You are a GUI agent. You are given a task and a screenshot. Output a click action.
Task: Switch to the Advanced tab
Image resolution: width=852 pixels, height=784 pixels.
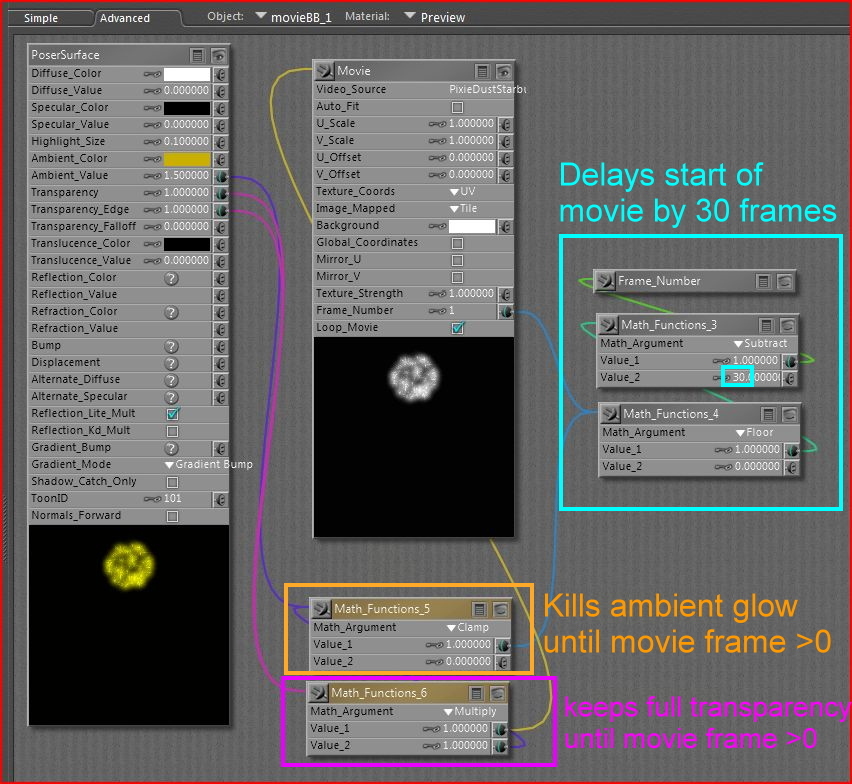coord(125,18)
